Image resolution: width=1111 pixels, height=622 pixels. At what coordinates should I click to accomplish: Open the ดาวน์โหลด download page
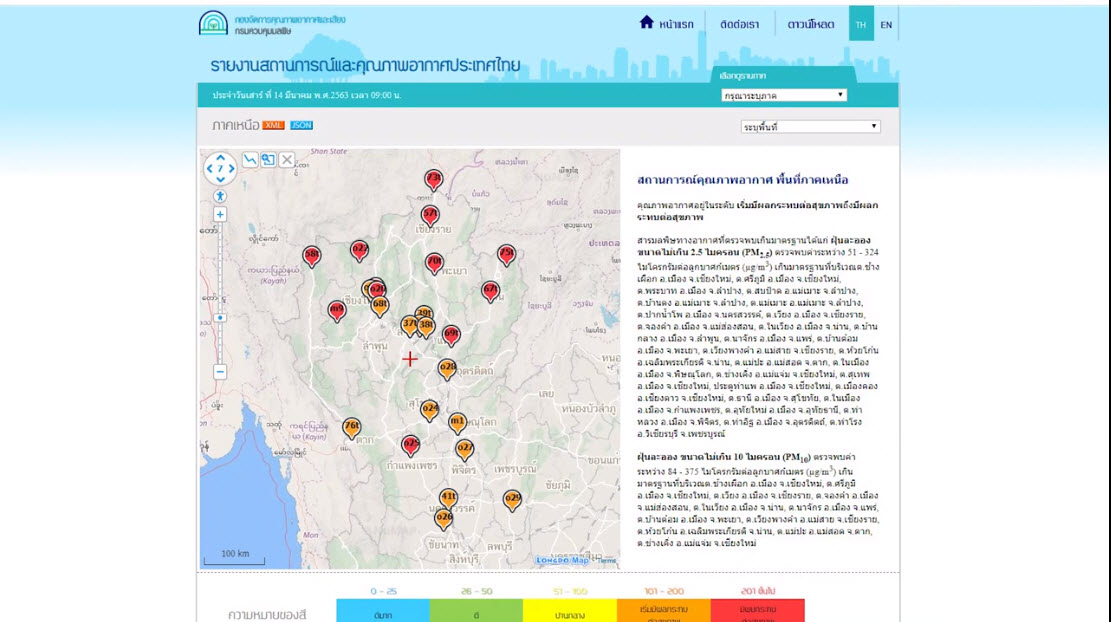(811, 24)
